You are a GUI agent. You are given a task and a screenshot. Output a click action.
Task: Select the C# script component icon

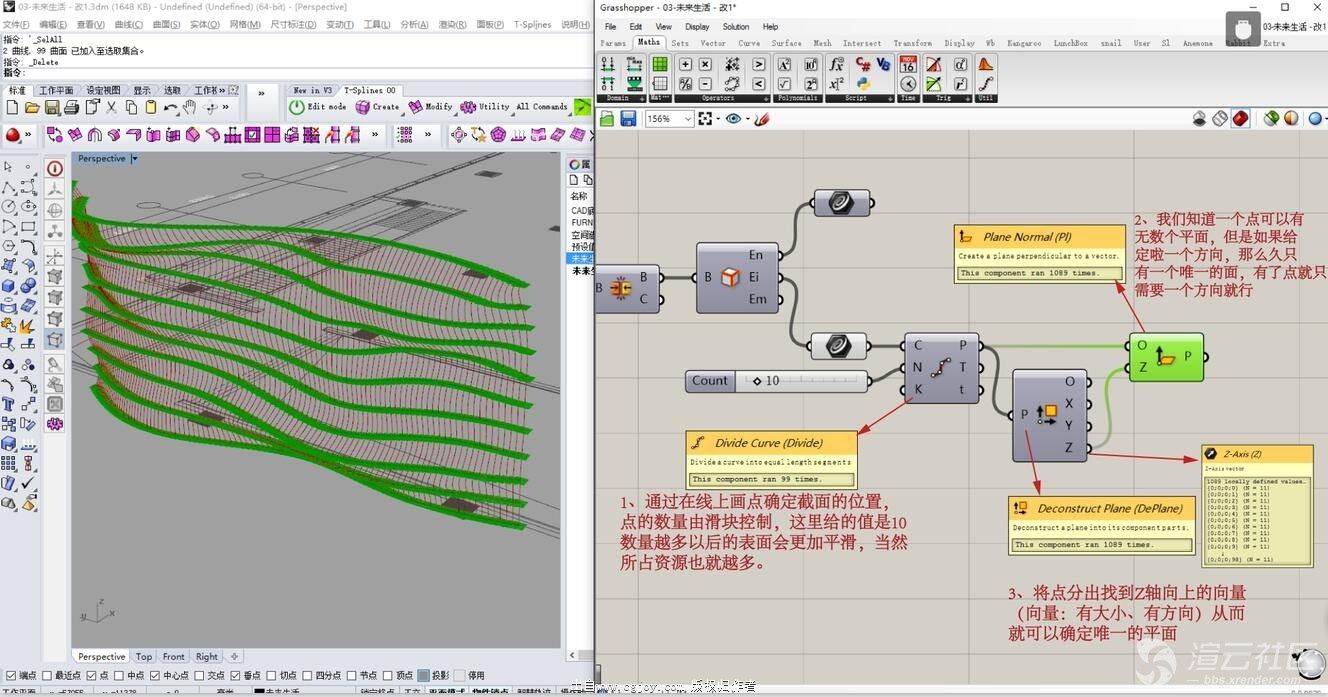tap(863, 64)
